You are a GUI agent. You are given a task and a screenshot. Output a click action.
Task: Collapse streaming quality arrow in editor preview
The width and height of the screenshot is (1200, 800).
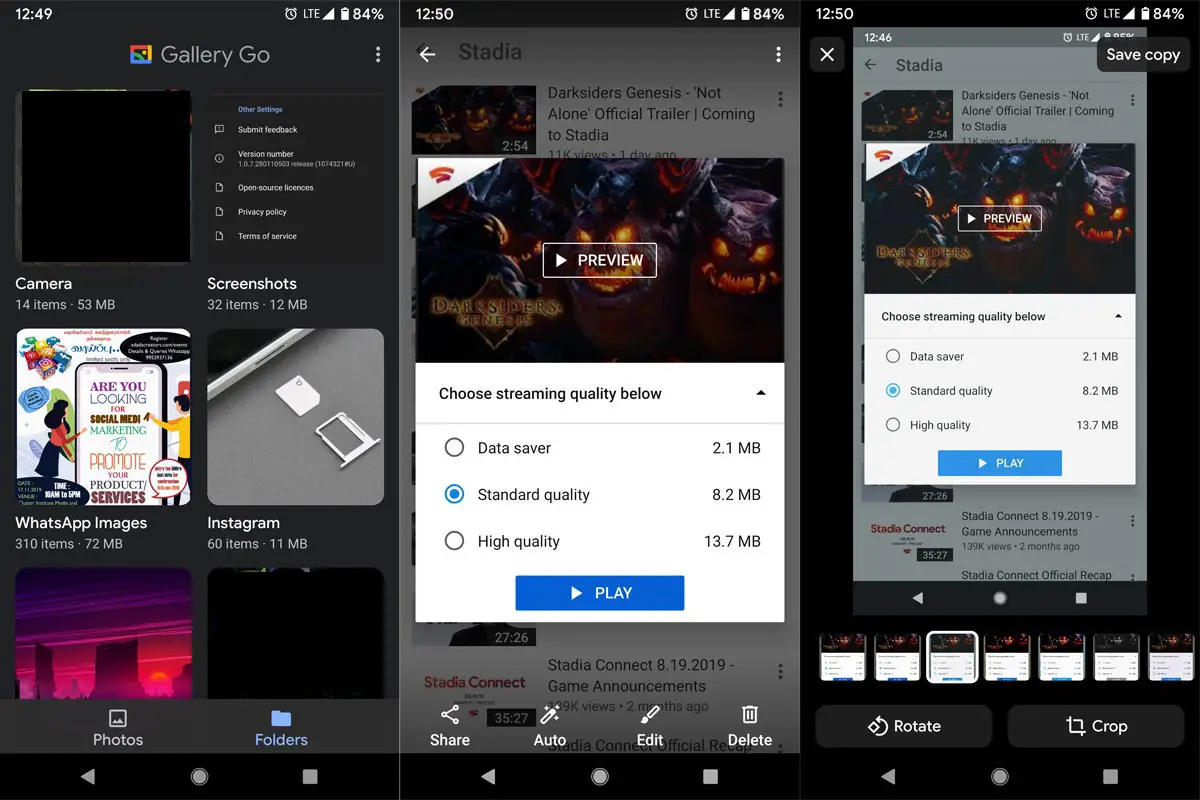point(1118,316)
